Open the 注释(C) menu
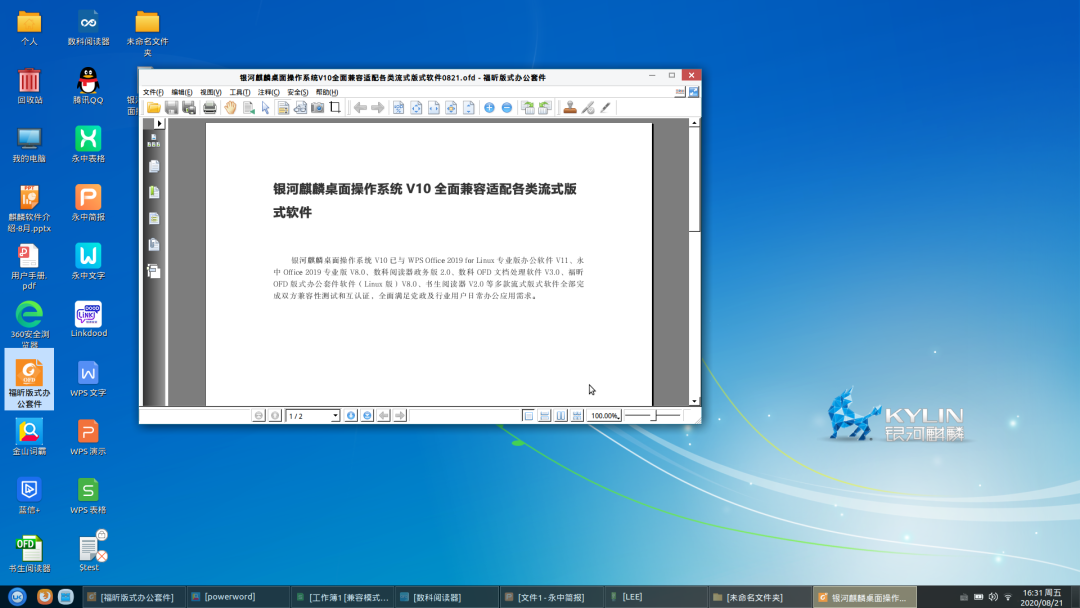The height and width of the screenshot is (608, 1080). point(269,92)
